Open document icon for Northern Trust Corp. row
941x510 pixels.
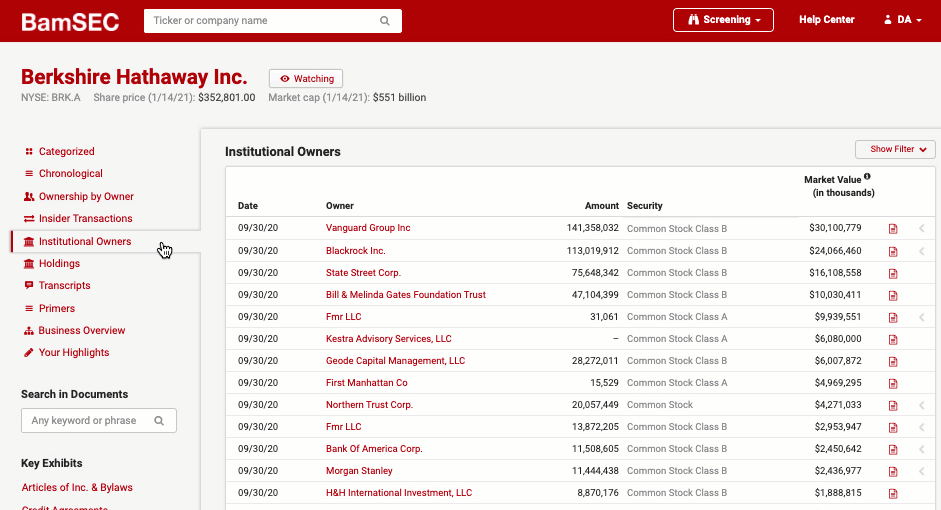coord(893,406)
